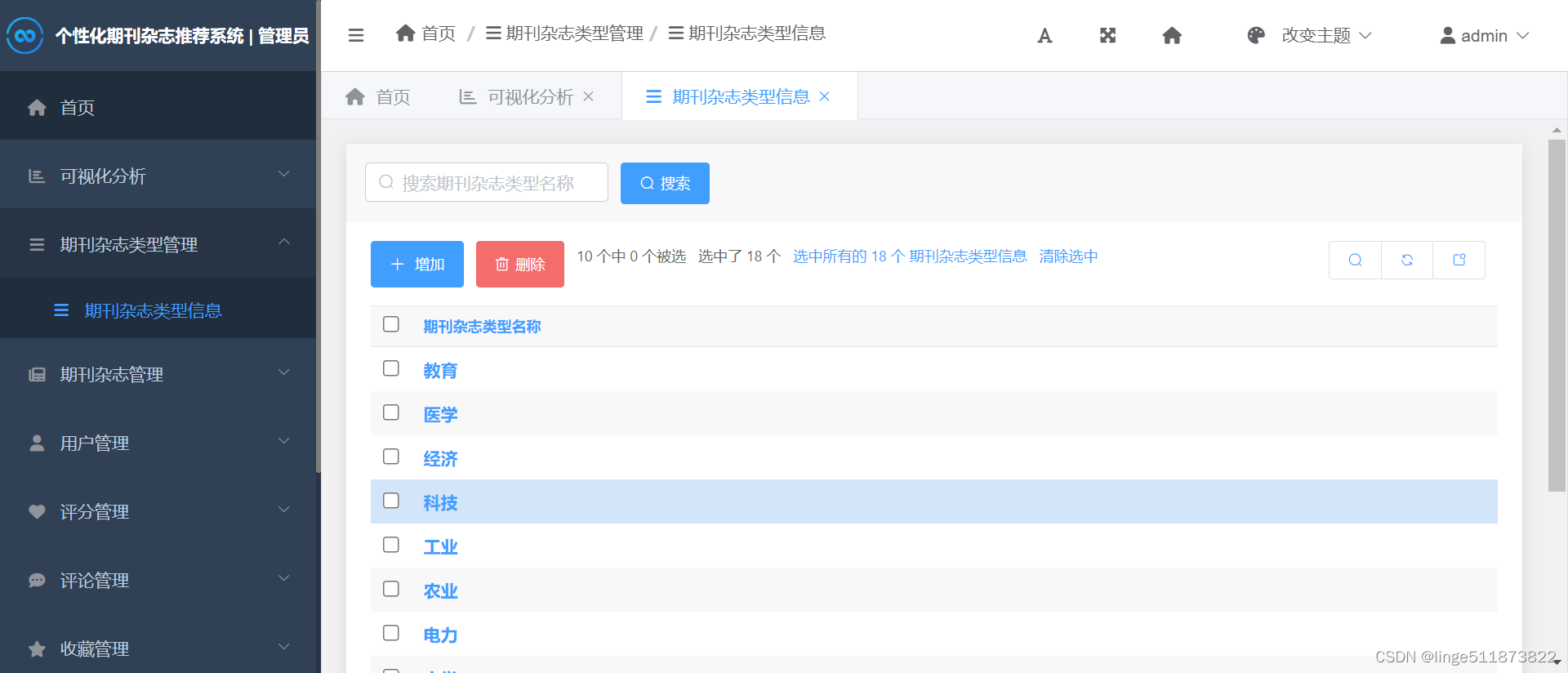This screenshot has width=1568, height=673.
Task: Expand the 收藏管理 sidebar chevron
Action: [284, 647]
